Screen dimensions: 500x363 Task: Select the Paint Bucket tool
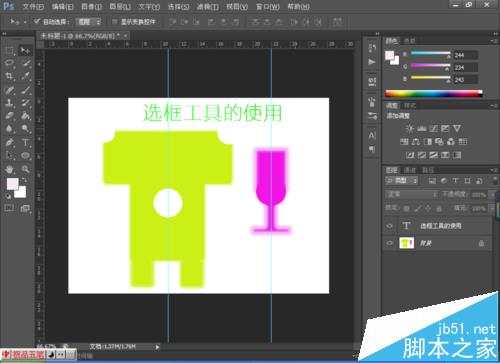26,116
